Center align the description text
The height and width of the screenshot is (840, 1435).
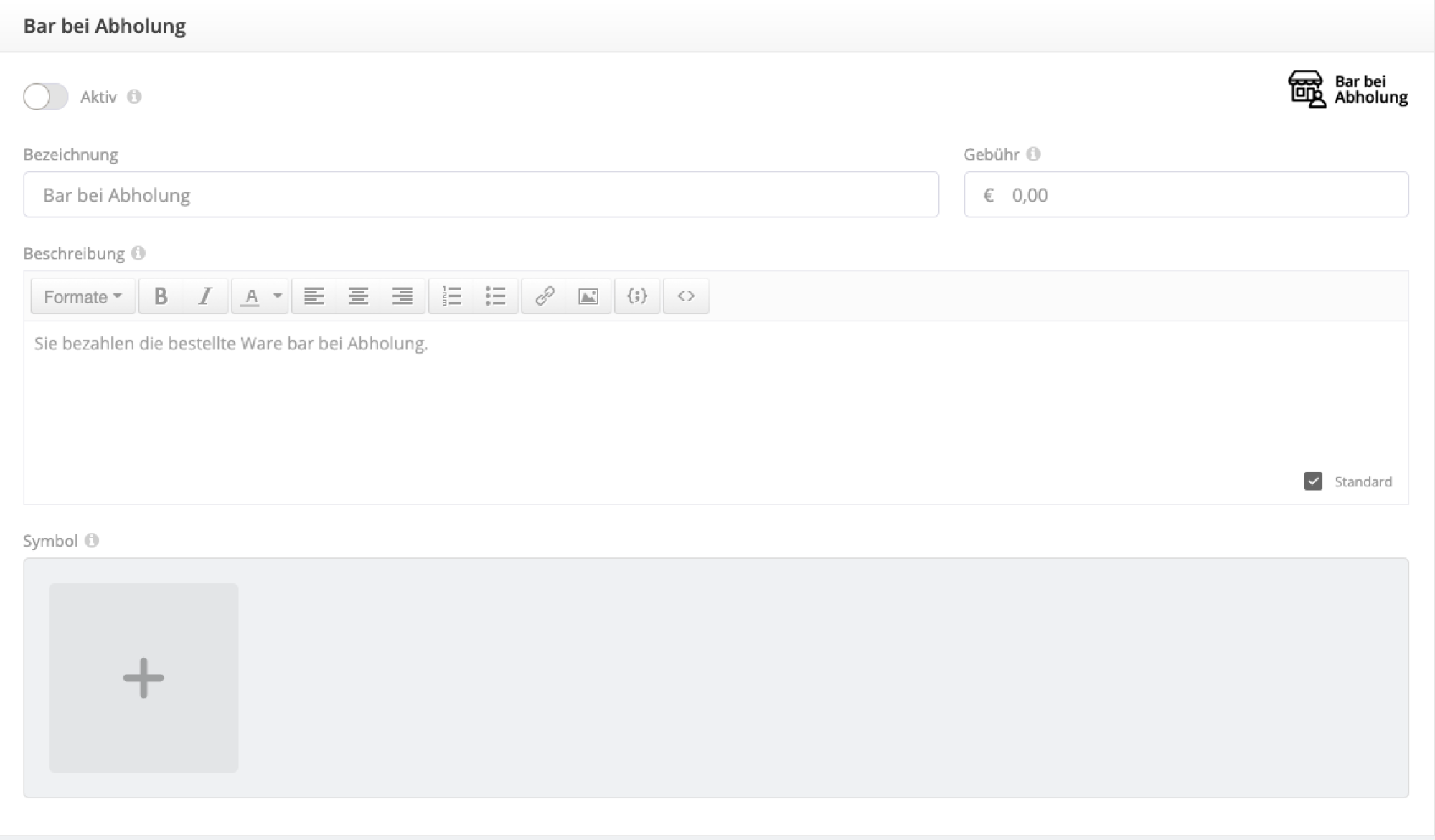(358, 296)
